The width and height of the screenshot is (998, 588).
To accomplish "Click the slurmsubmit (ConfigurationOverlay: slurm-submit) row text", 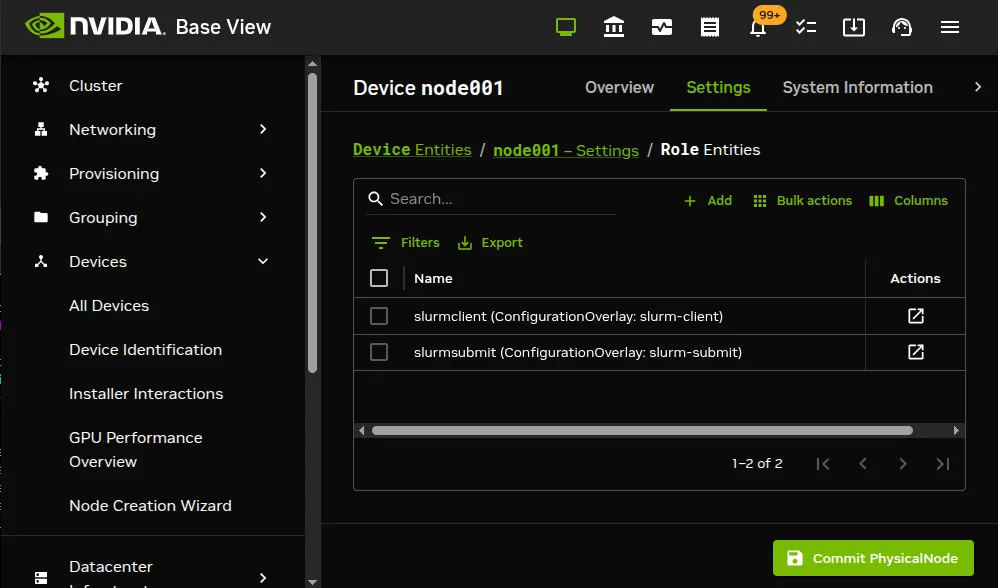I will (x=578, y=353).
